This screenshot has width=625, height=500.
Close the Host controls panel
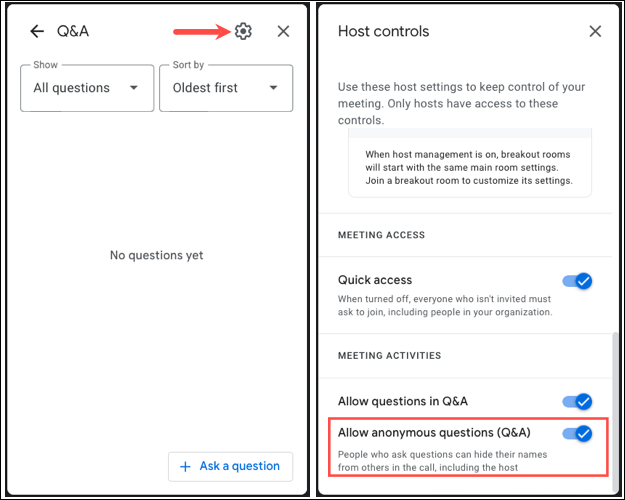595,31
